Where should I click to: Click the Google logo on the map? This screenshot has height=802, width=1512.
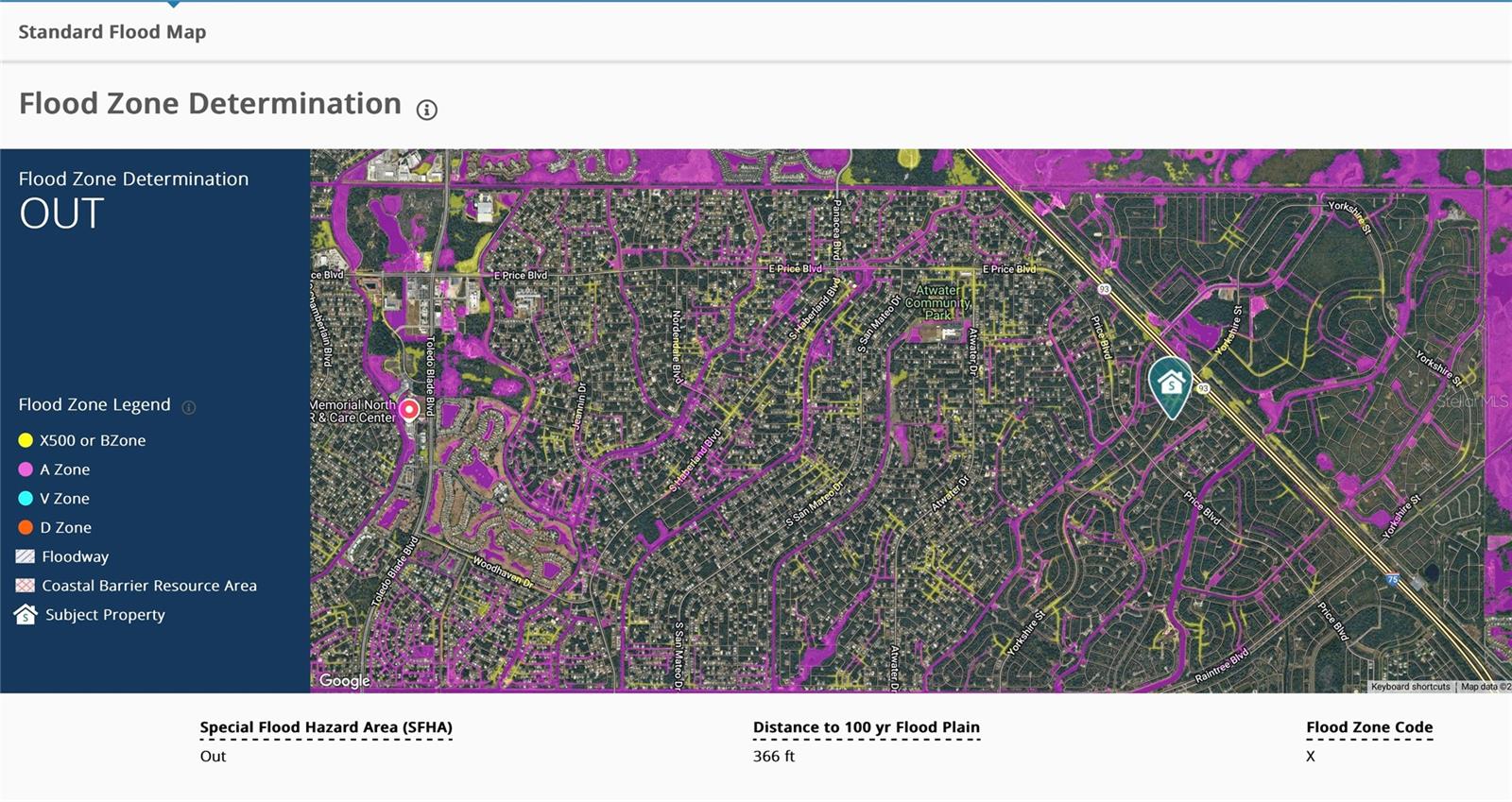pos(345,681)
